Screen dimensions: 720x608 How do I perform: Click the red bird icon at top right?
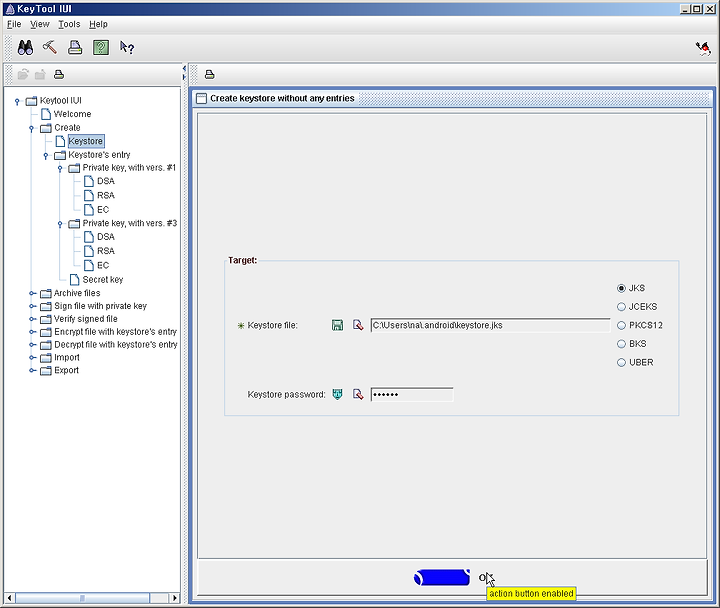(x=703, y=48)
